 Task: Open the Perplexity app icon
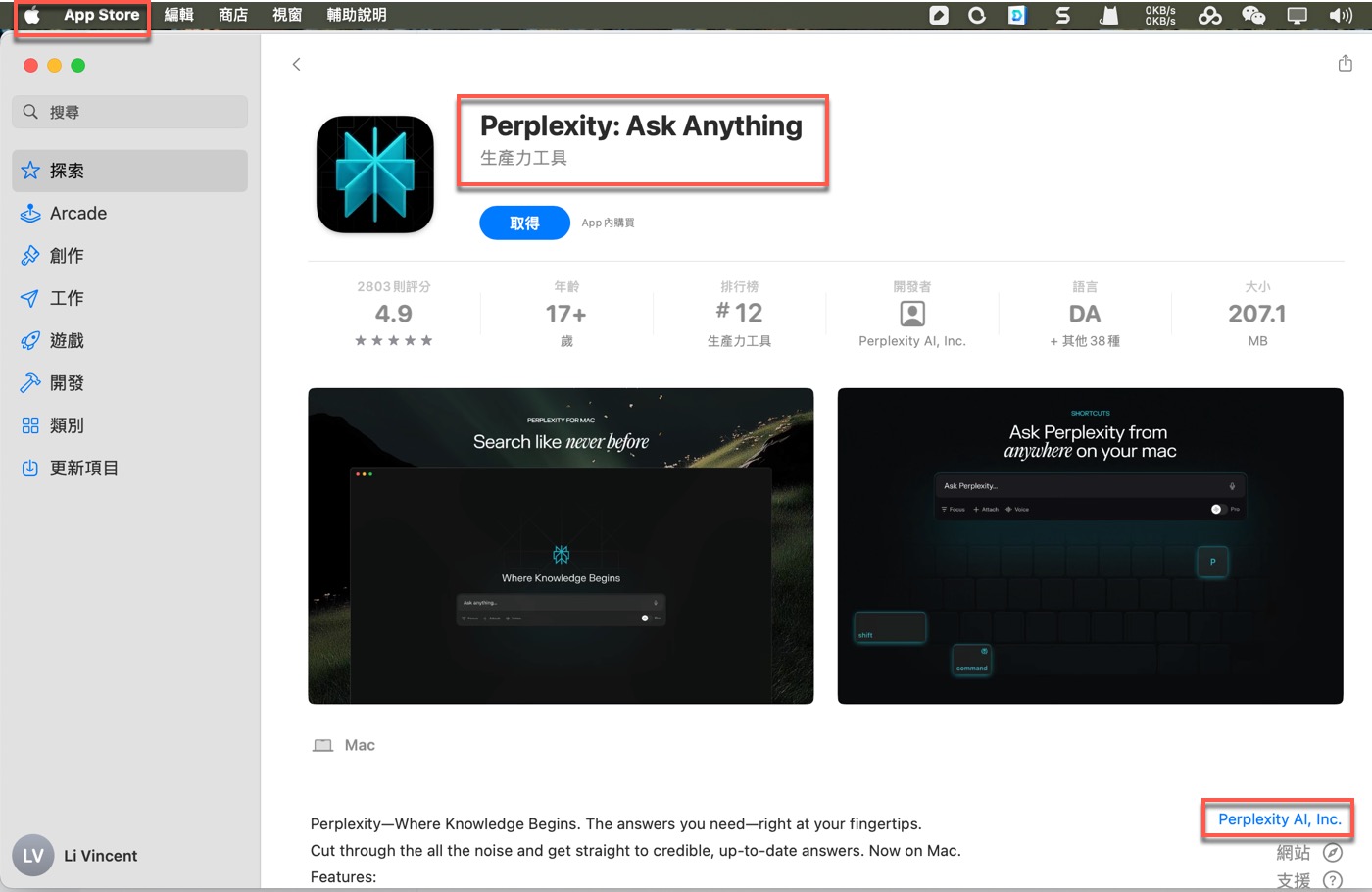click(x=375, y=174)
